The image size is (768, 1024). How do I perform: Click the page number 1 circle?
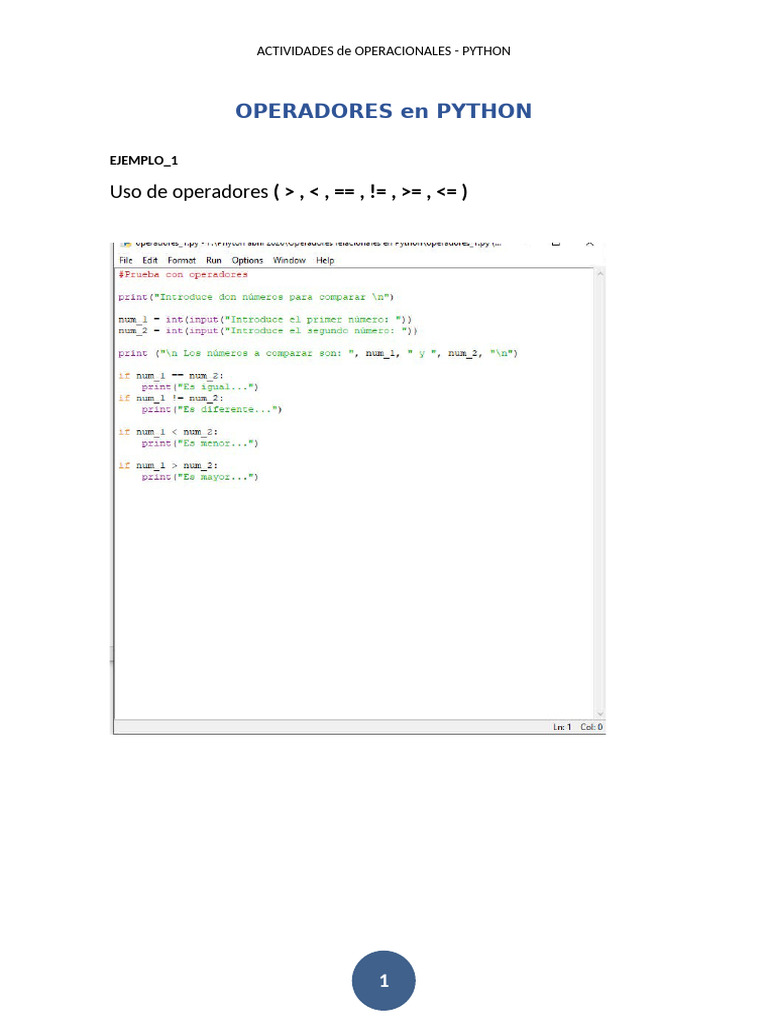tap(384, 981)
